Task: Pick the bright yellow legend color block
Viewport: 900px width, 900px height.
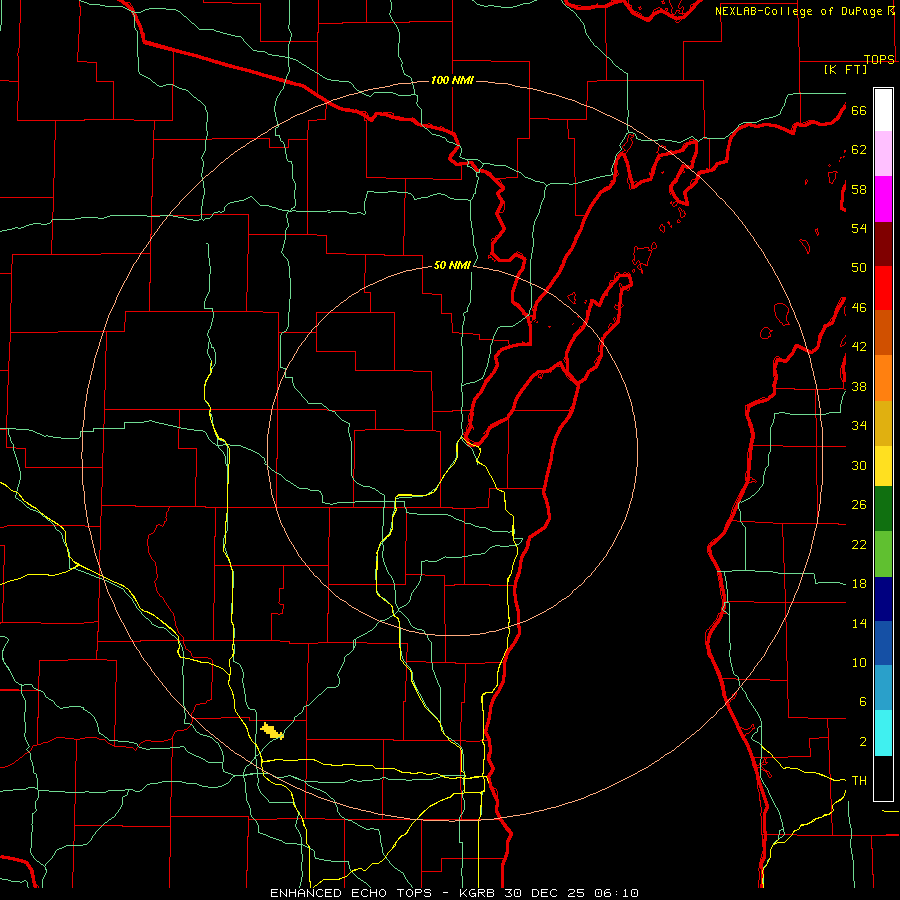Action: tap(883, 466)
